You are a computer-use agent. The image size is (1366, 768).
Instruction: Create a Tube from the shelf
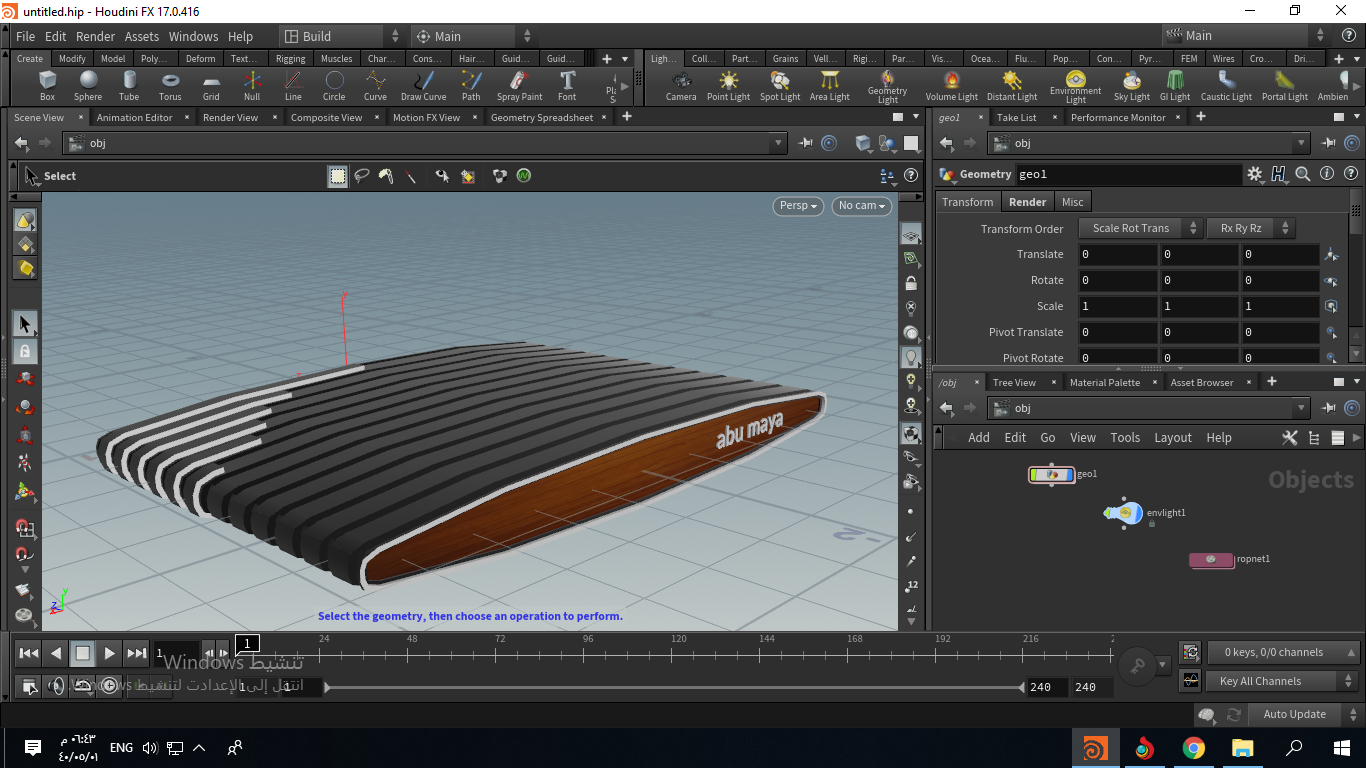(129, 85)
